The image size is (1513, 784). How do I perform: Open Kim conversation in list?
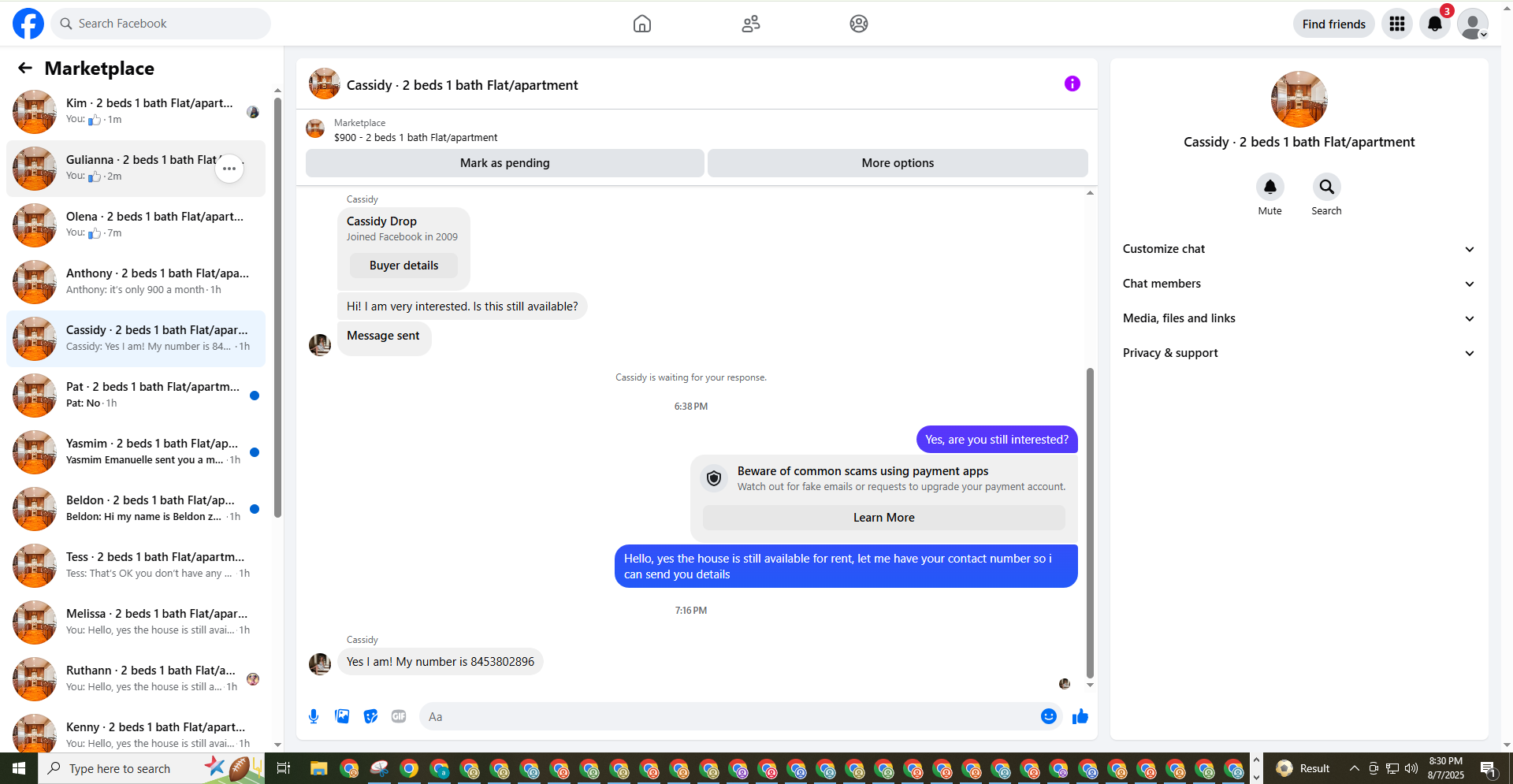136,112
